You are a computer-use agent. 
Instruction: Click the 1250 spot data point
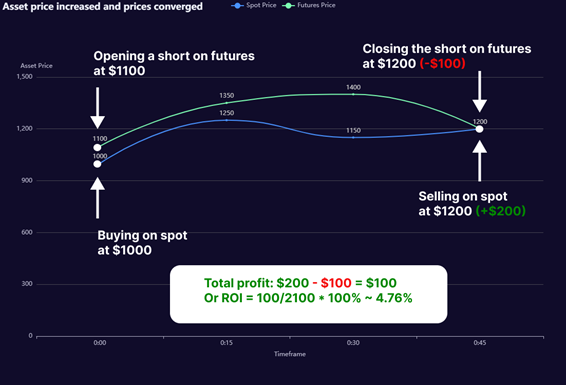click(227, 120)
